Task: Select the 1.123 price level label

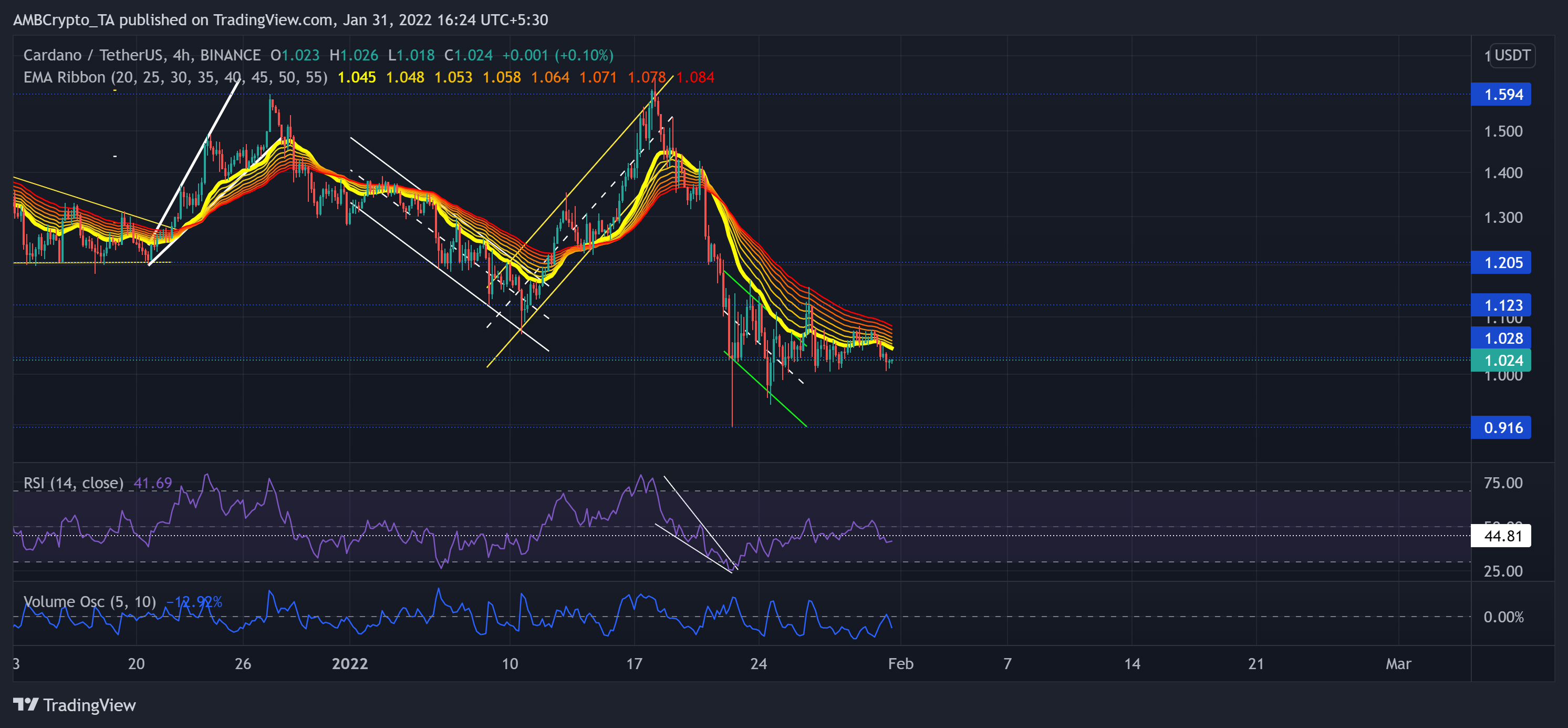Action: click(1500, 304)
